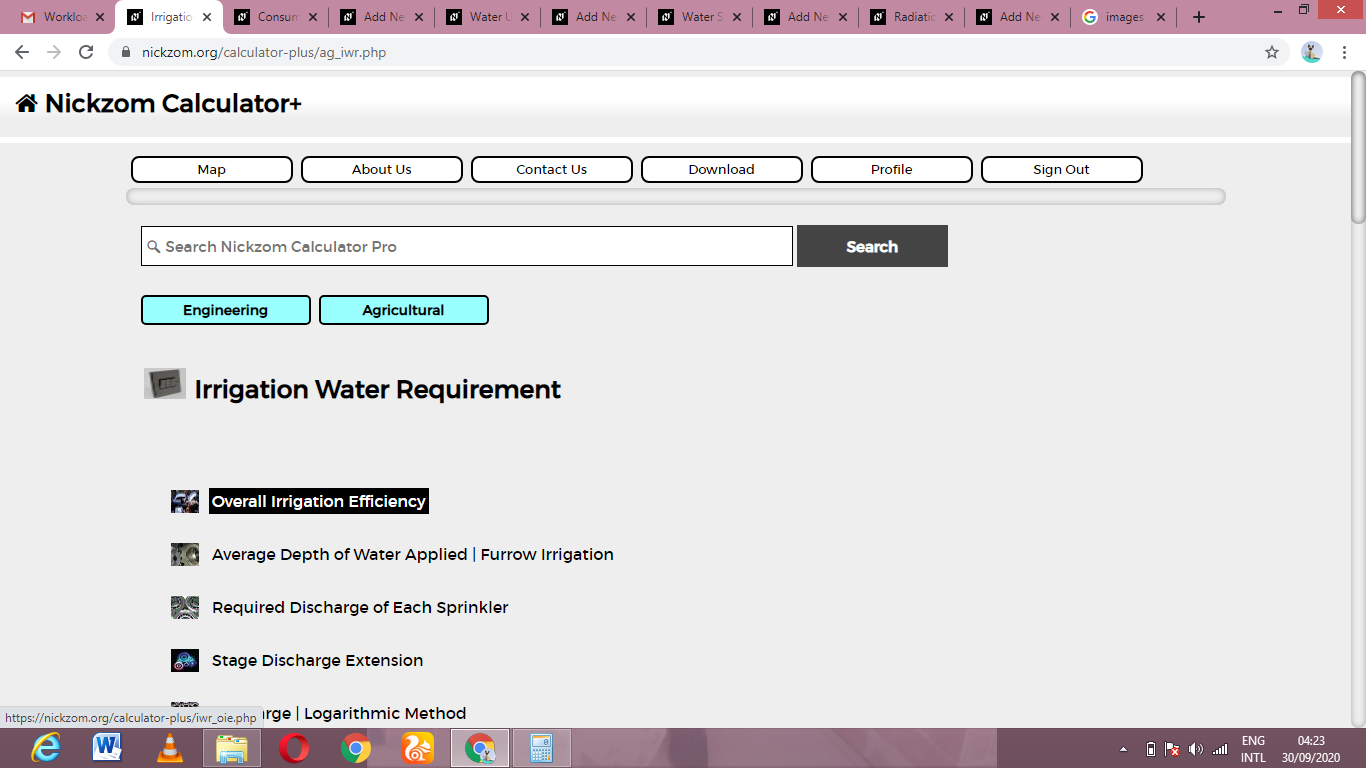This screenshot has width=1366, height=768.
Task: Click the ENG INTL language indicator
Action: pyautogui.click(x=1254, y=749)
